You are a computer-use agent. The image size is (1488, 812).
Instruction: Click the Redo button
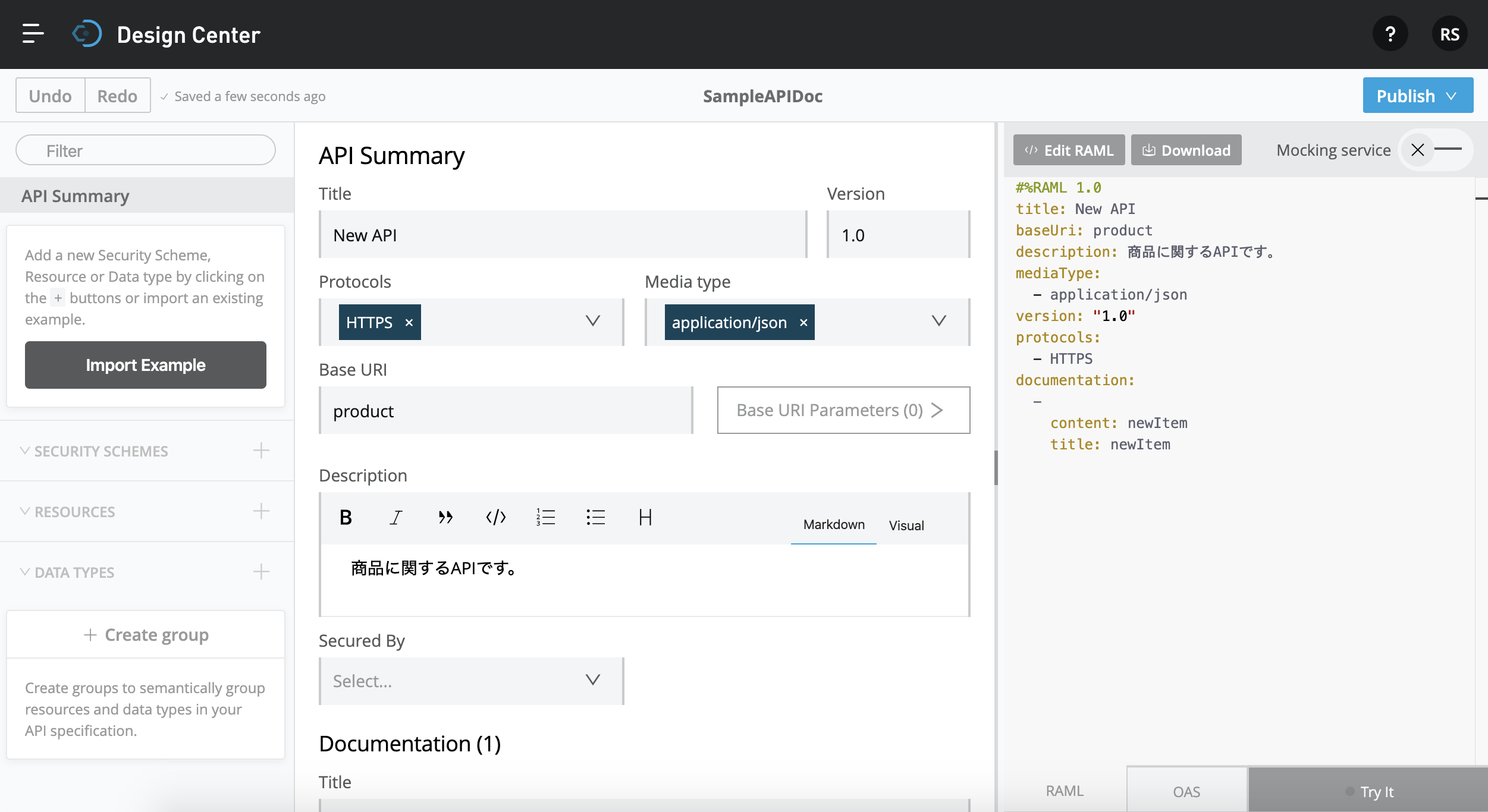(x=117, y=96)
